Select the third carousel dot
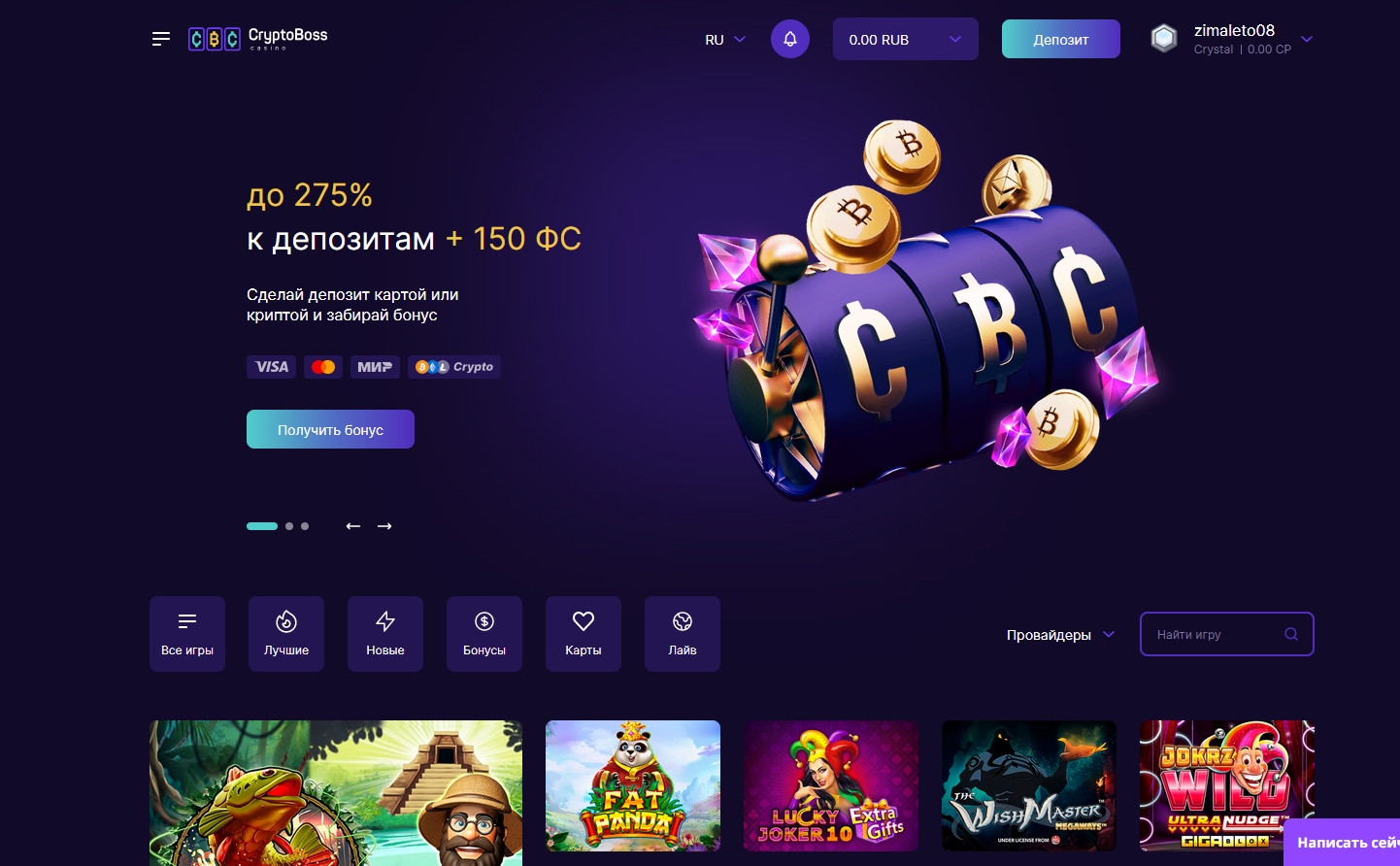This screenshot has height=866, width=1400. point(305,526)
